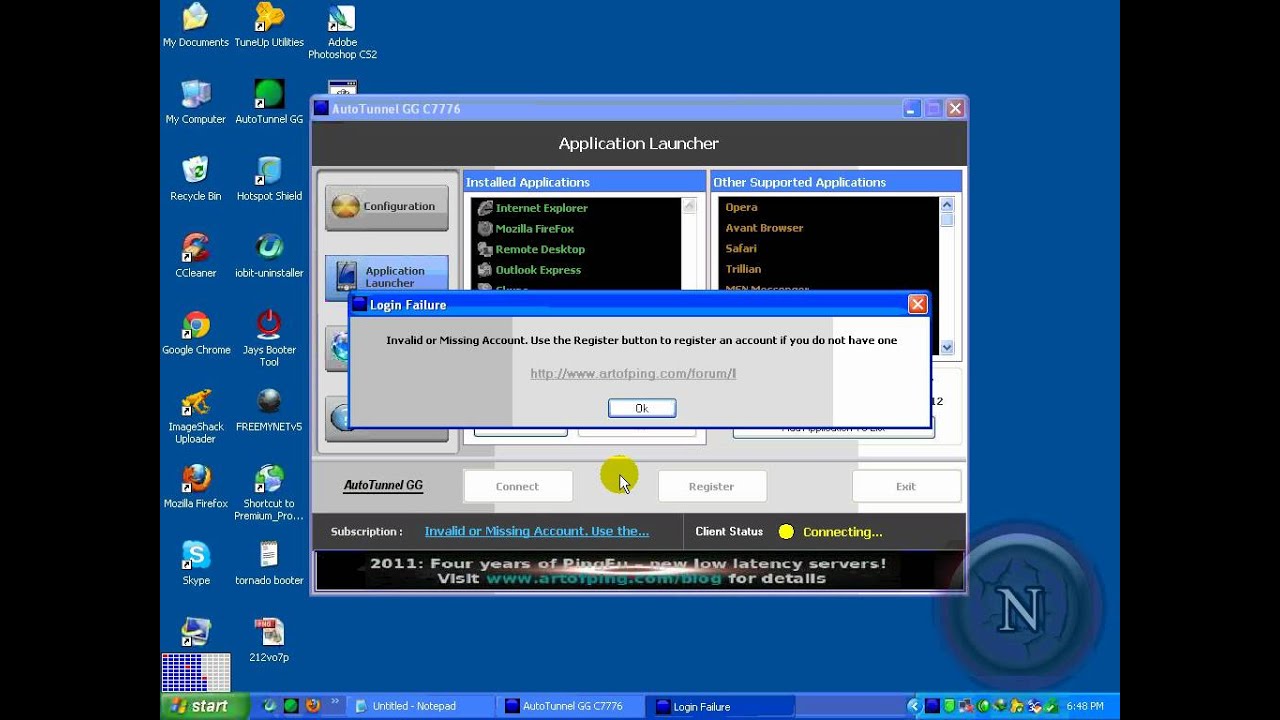
Task: Open Mozilla Firefox desktop shortcut
Action: tap(195, 487)
